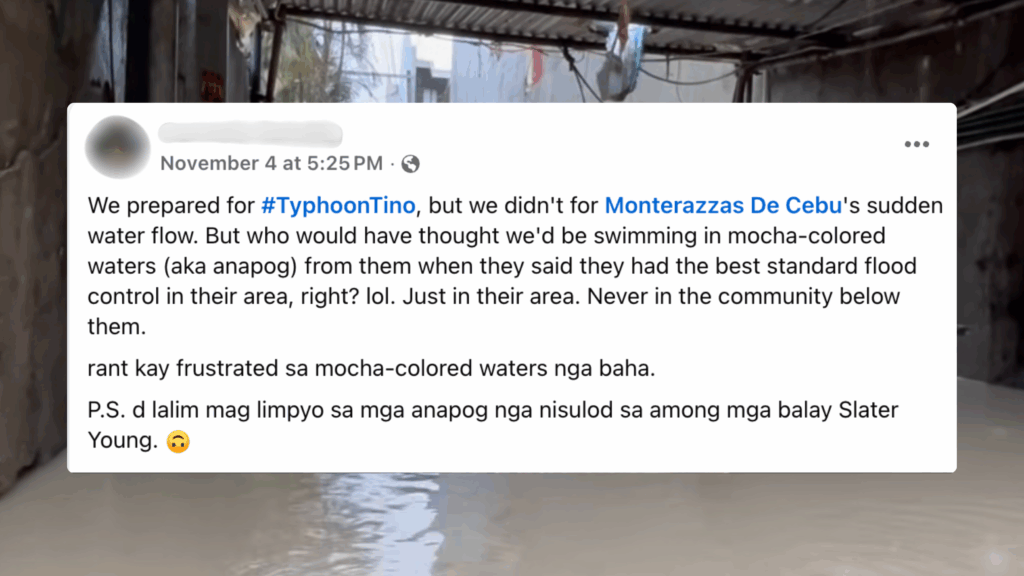Image resolution: width=1024 pixels, height=576 pixels.
Task: Expand options with the three-dot control
Action: tap(917, 144)
